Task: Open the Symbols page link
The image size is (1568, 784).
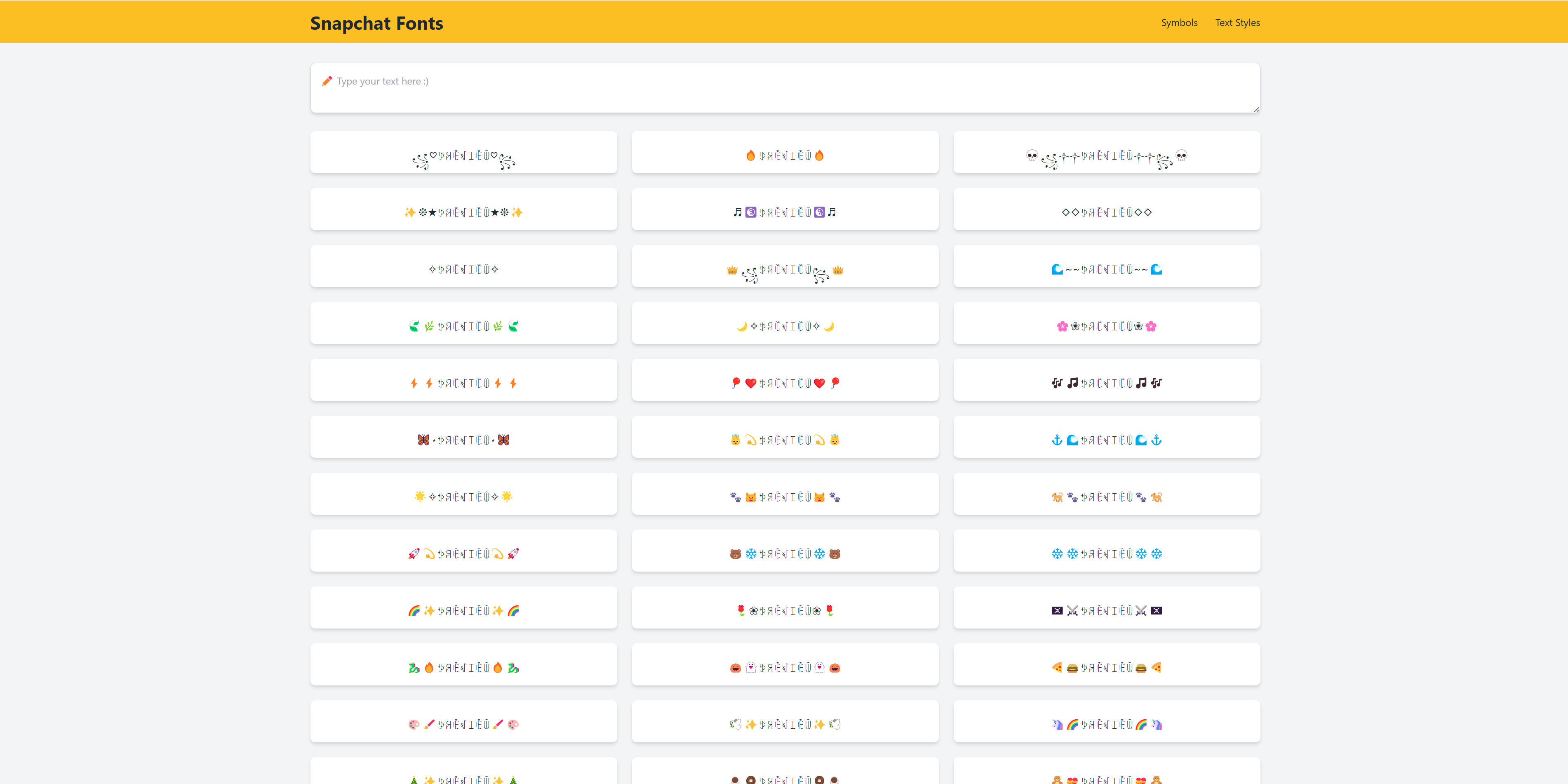Action: 1179,23
